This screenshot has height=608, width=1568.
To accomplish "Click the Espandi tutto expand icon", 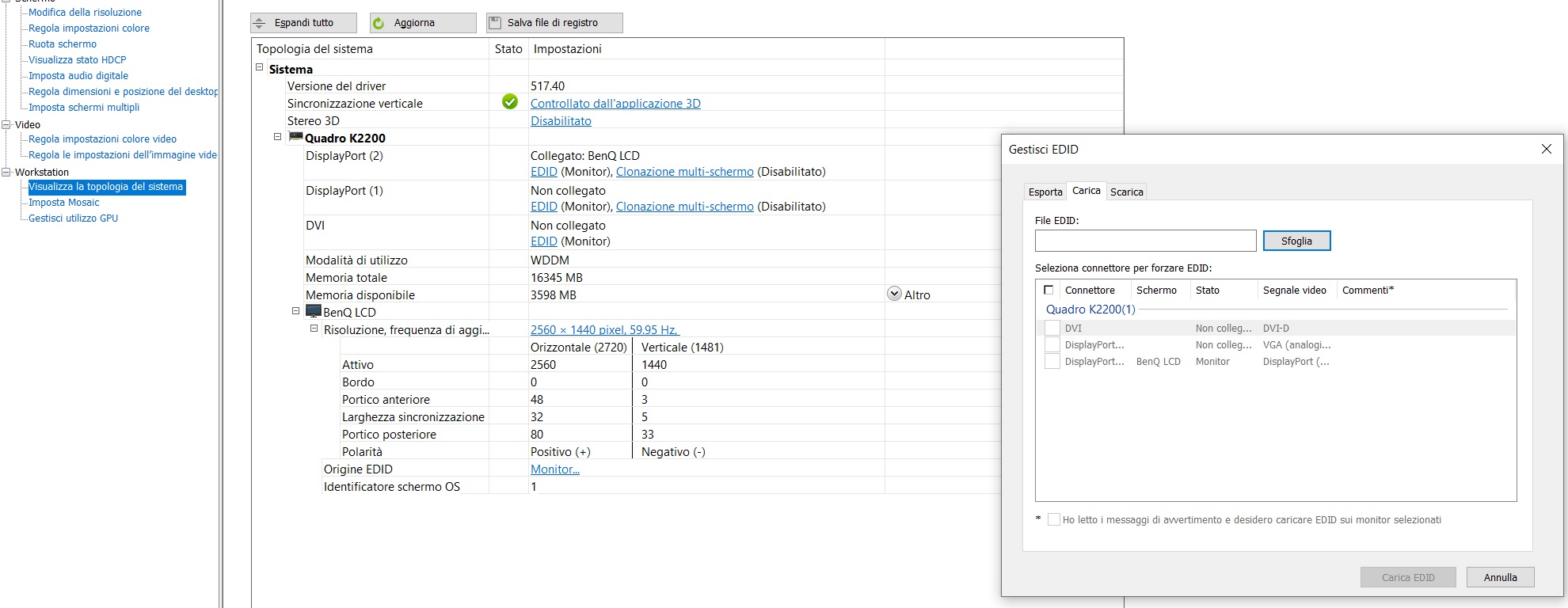I will tap(259, 23).
